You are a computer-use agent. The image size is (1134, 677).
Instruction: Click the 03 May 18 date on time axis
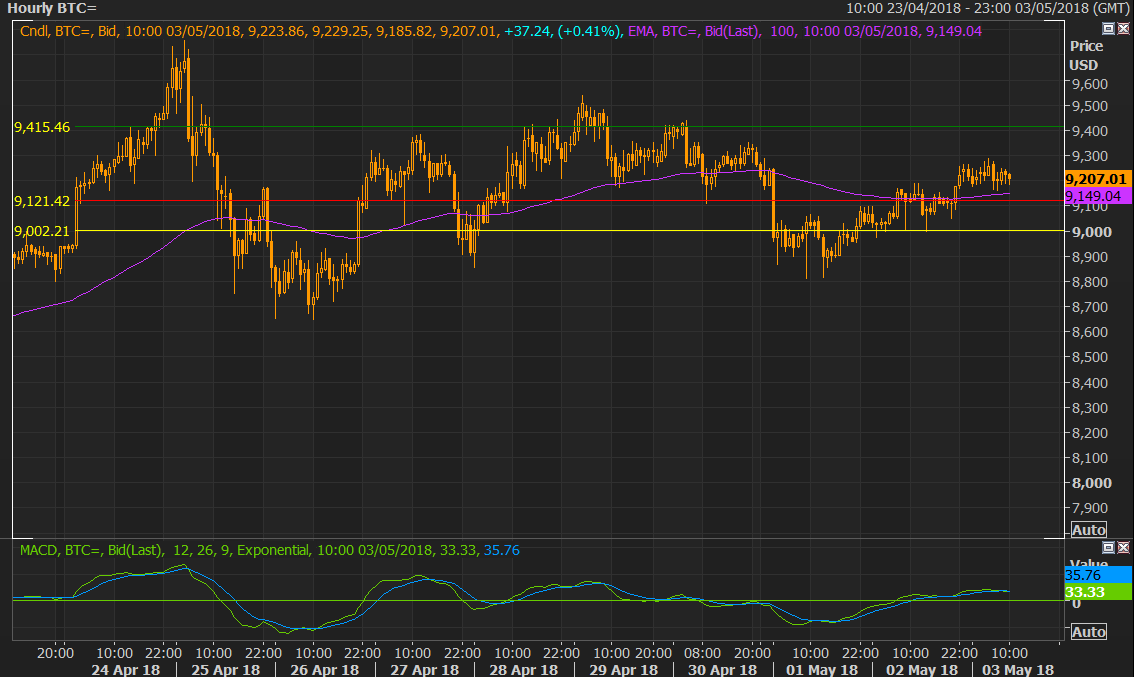click(1017, 669)
